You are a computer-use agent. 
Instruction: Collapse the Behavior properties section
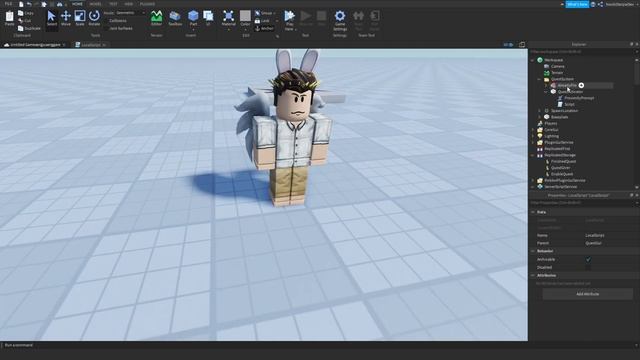pos(533,251)
